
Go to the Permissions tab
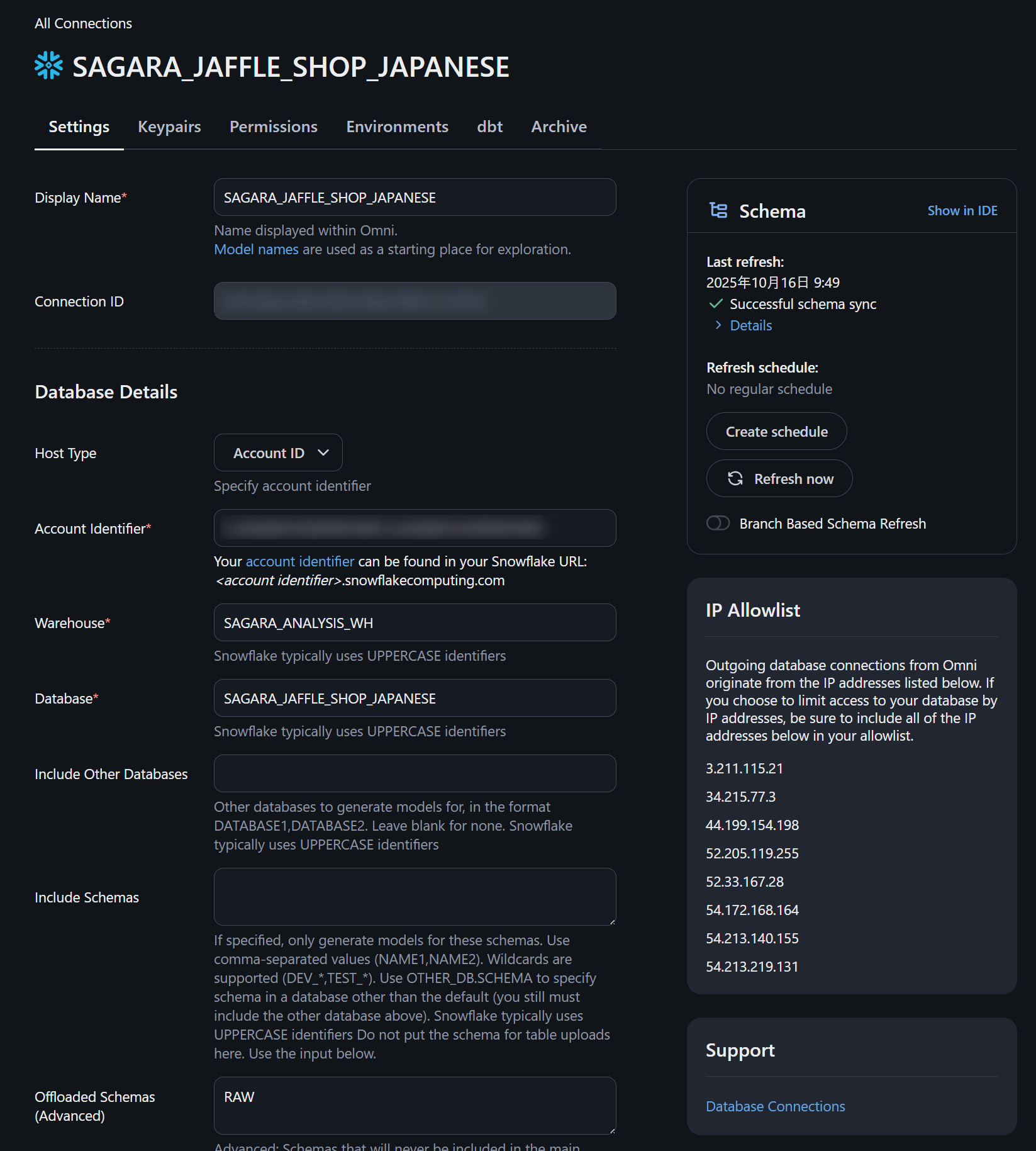coord(274,126)
